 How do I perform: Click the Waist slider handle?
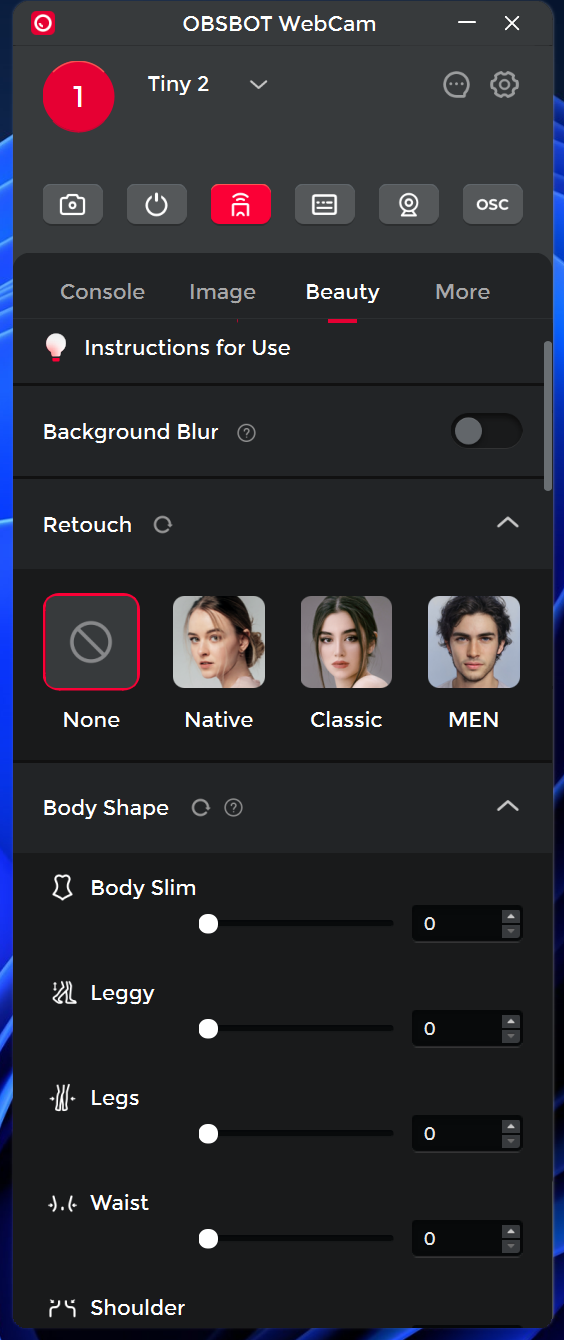pyautogui.click(x=208, y=1238)
